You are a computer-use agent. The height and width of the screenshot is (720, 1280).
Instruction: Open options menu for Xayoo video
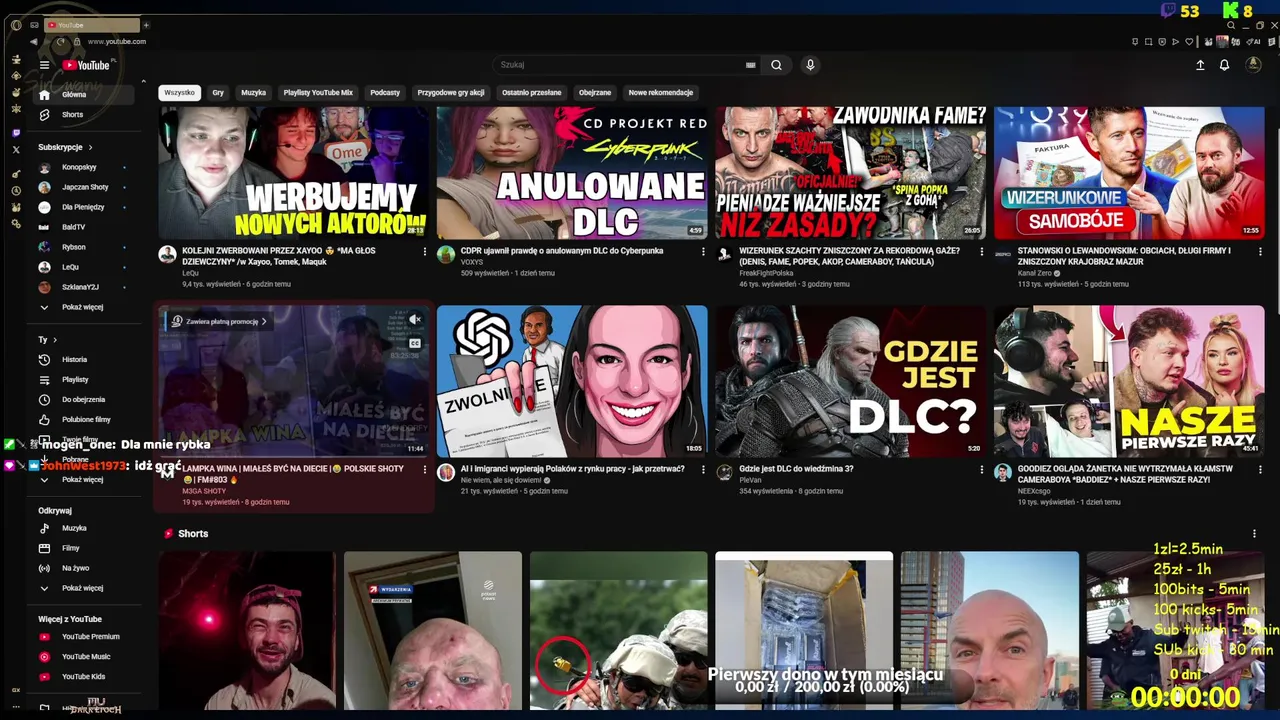tap(424, 252)
